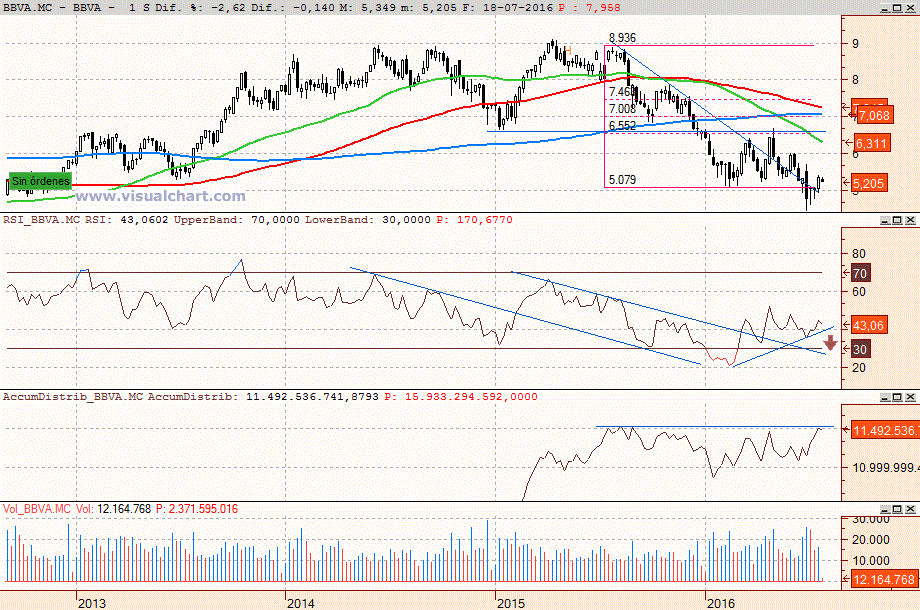920x610 pixels.
Task: Maximize the Vol_BBVA.MC volume panel
Action: (x=897, y=509)
